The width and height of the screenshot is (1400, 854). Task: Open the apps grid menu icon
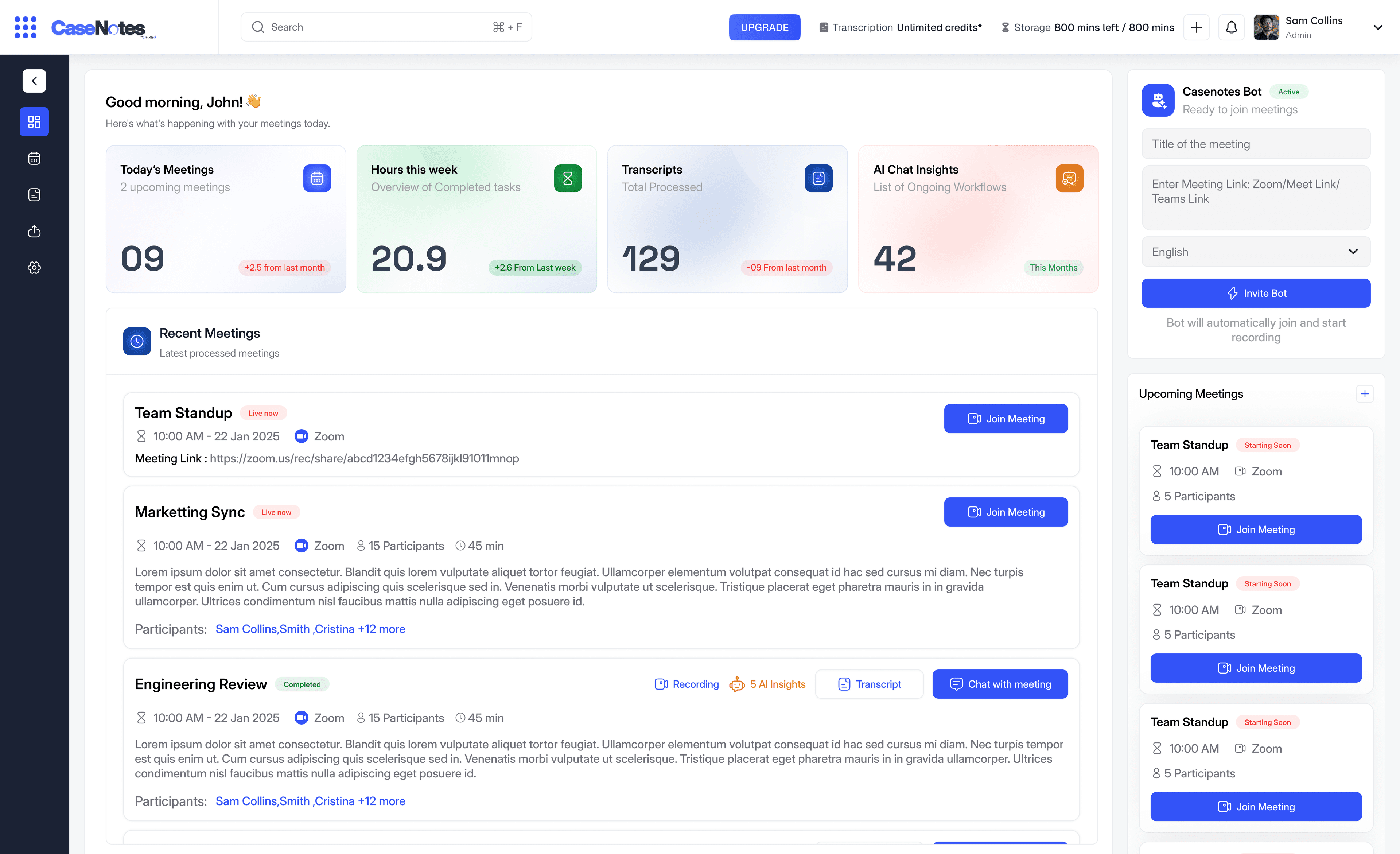click(25, 27)
